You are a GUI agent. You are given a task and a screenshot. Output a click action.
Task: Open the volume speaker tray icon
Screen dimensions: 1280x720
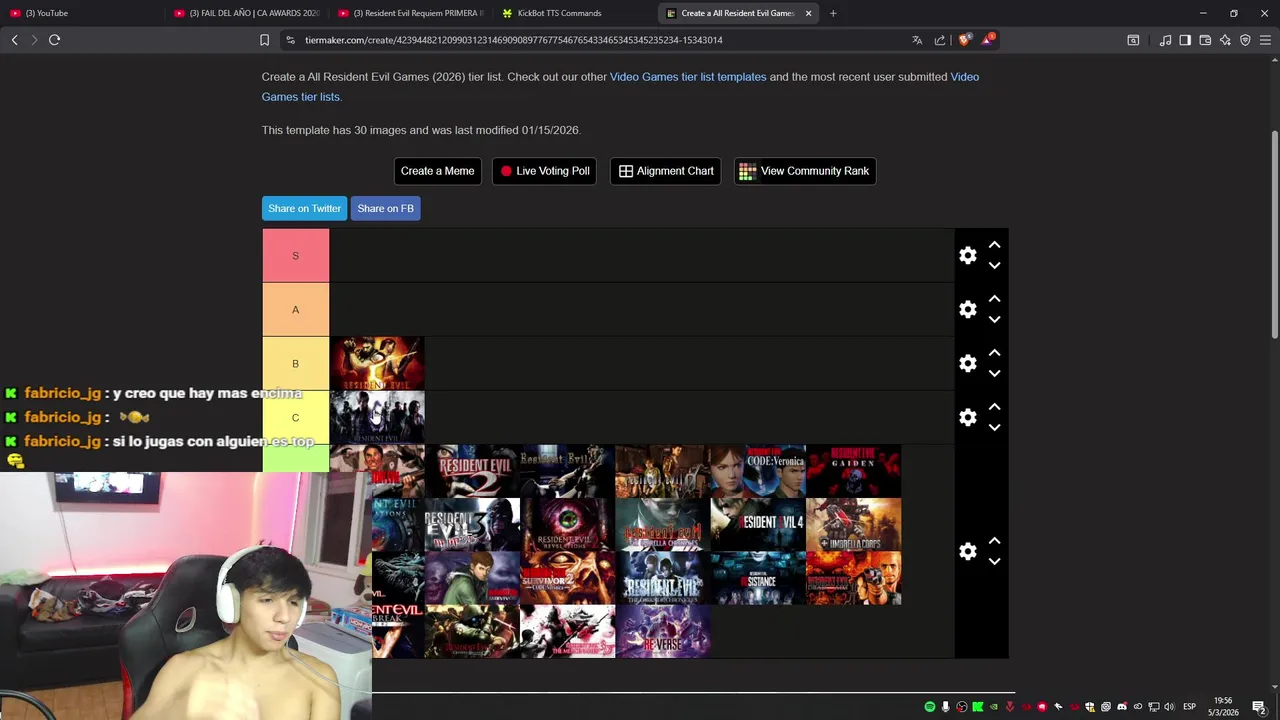pos(1169,707)
